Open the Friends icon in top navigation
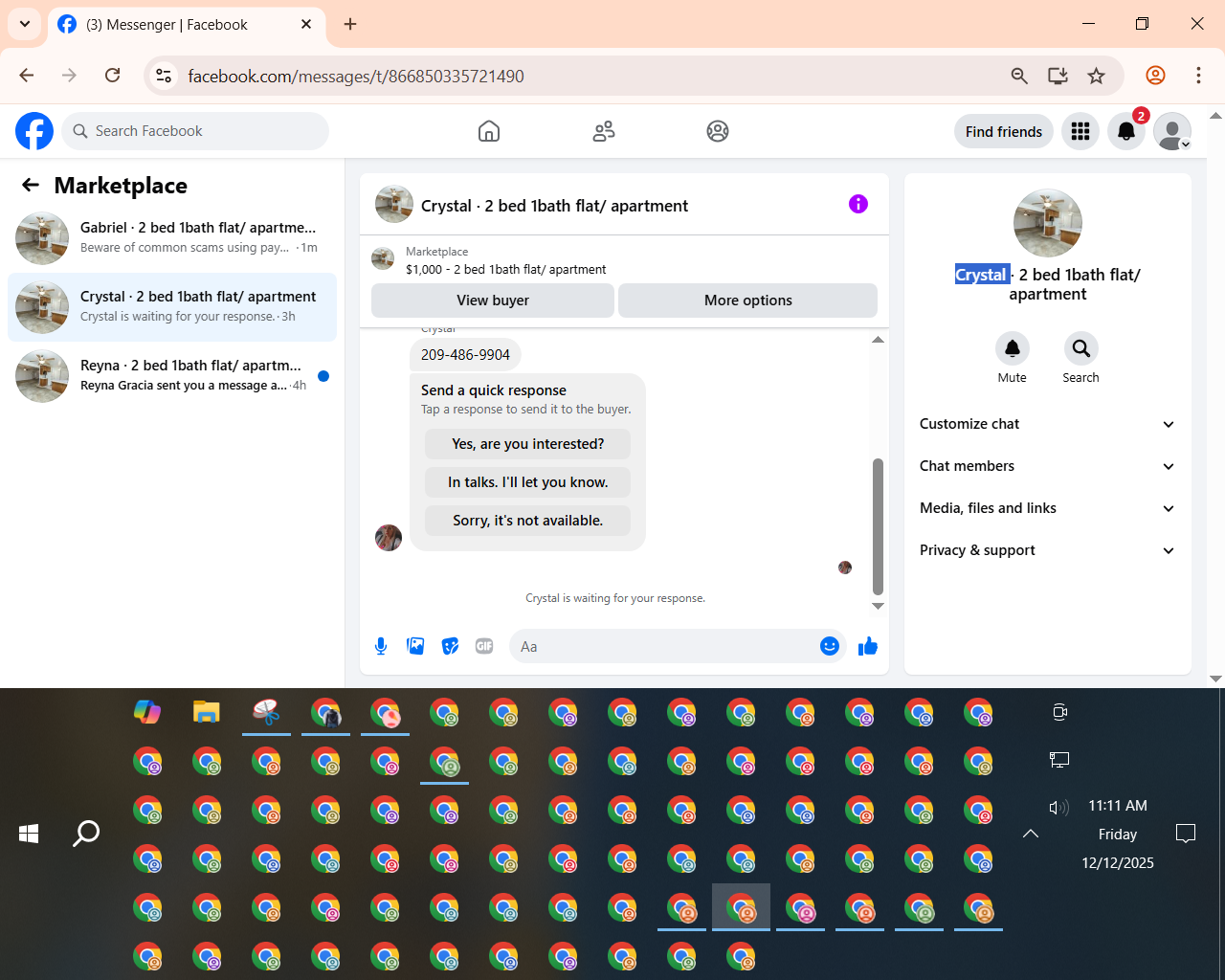 click(604, 131)
